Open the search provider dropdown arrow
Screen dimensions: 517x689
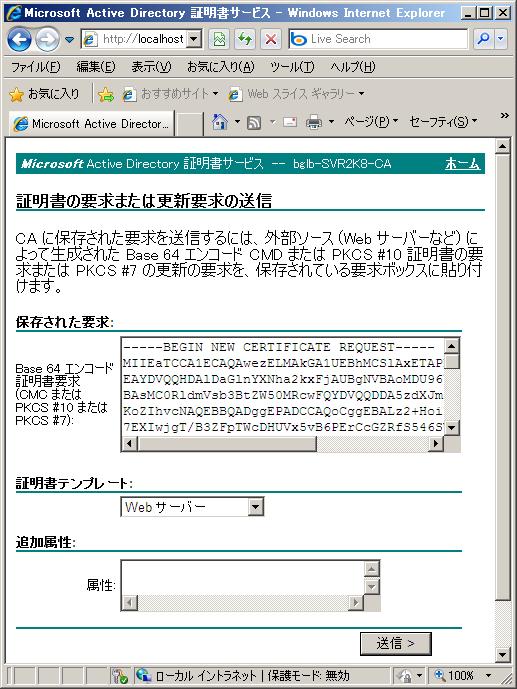500,39
